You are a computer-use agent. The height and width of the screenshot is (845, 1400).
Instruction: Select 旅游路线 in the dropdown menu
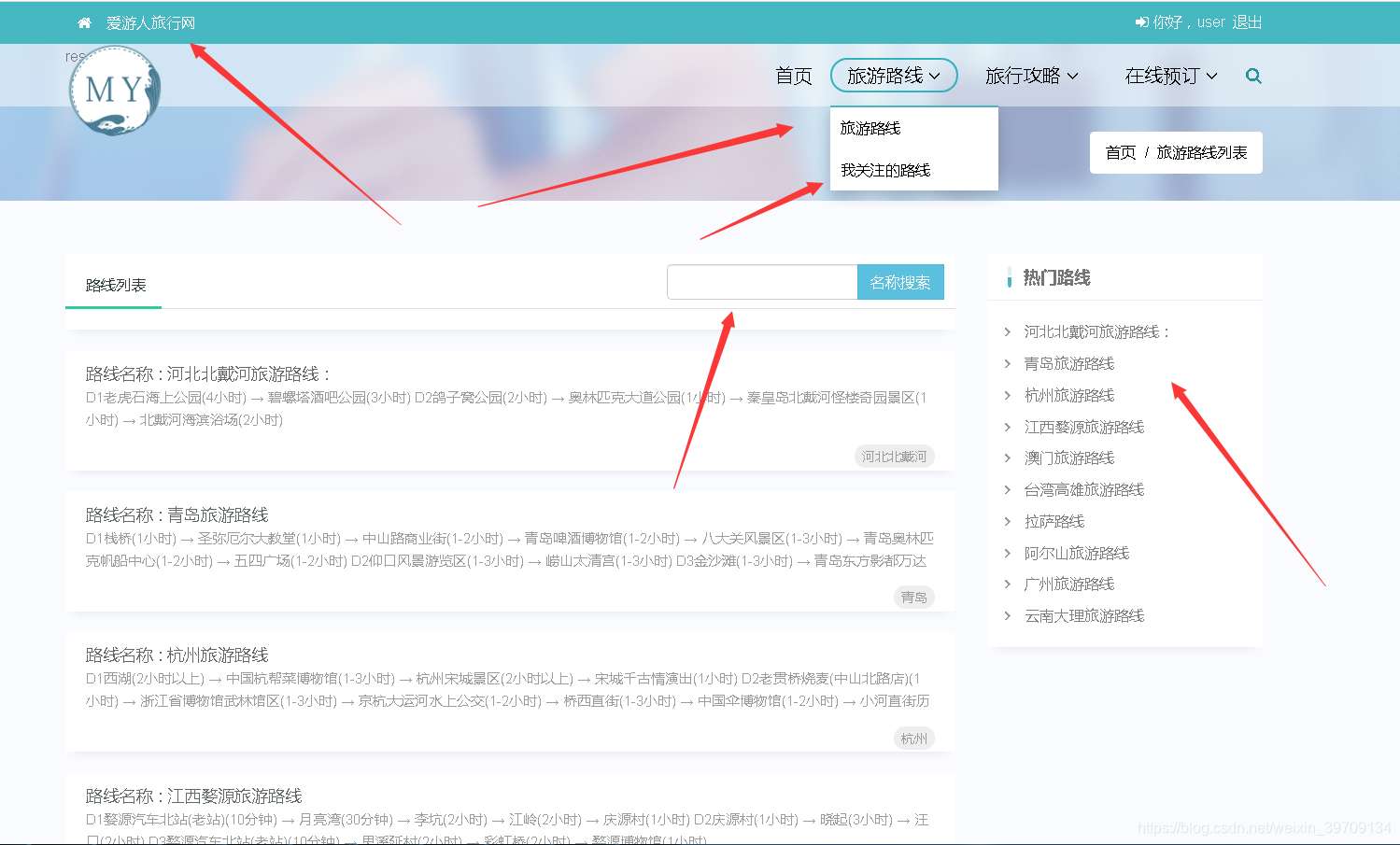(870, 128)
